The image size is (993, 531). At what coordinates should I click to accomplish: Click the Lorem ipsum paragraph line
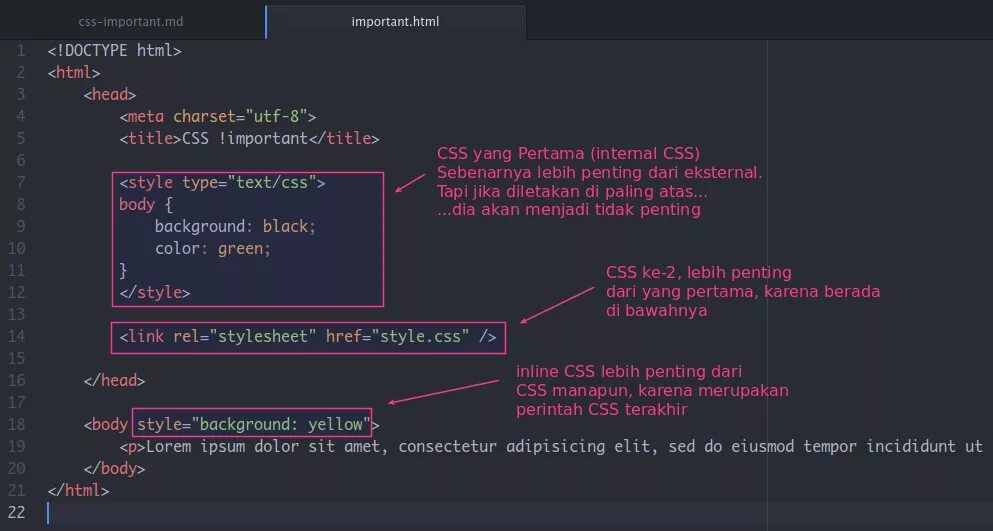(551, 447)
